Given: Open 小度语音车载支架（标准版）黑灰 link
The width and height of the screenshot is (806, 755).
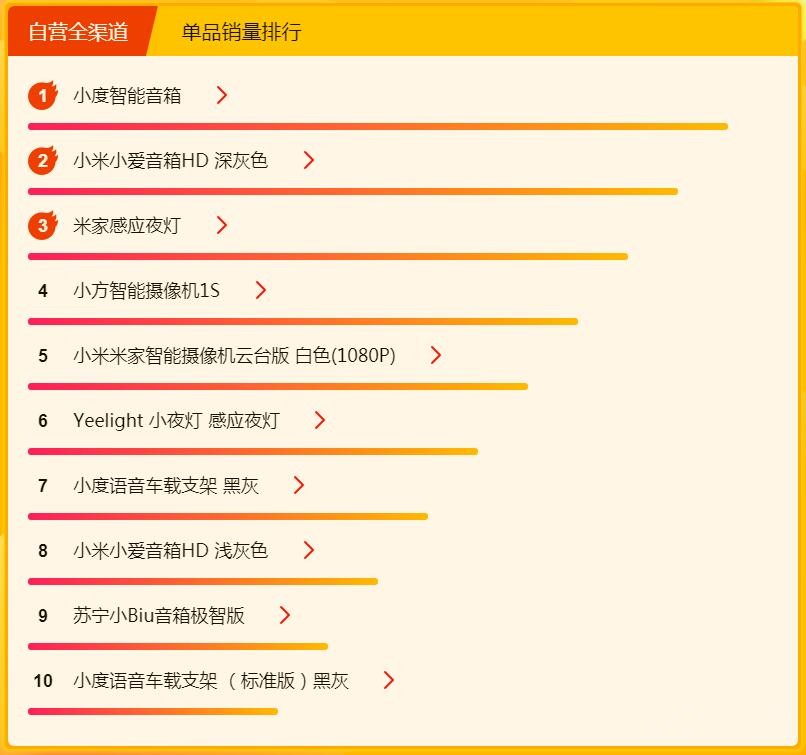Looking at the screenshot, I should click(211, 680).
